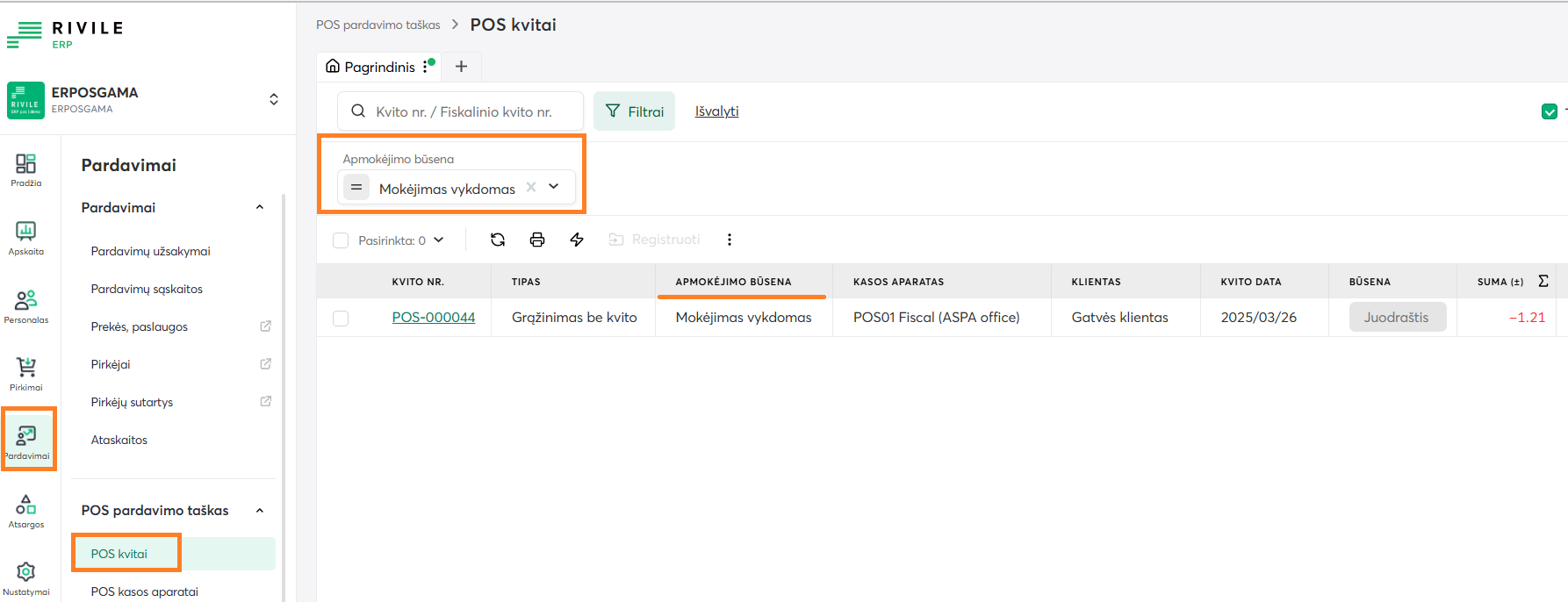Click the refresh list icon
1568x602 pixels.
[x=498, y=240]
